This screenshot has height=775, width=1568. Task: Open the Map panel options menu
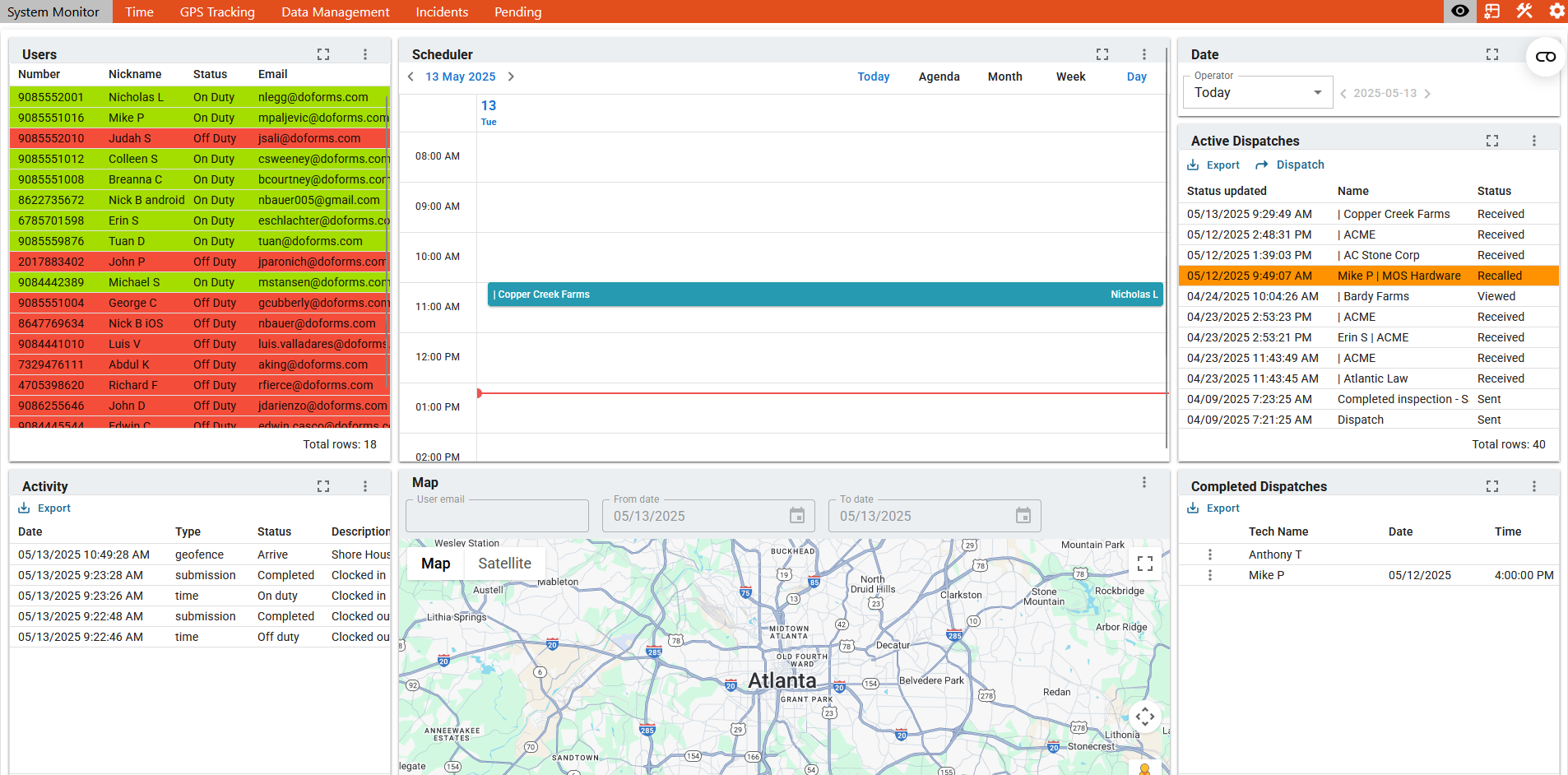coord(1144,482)
